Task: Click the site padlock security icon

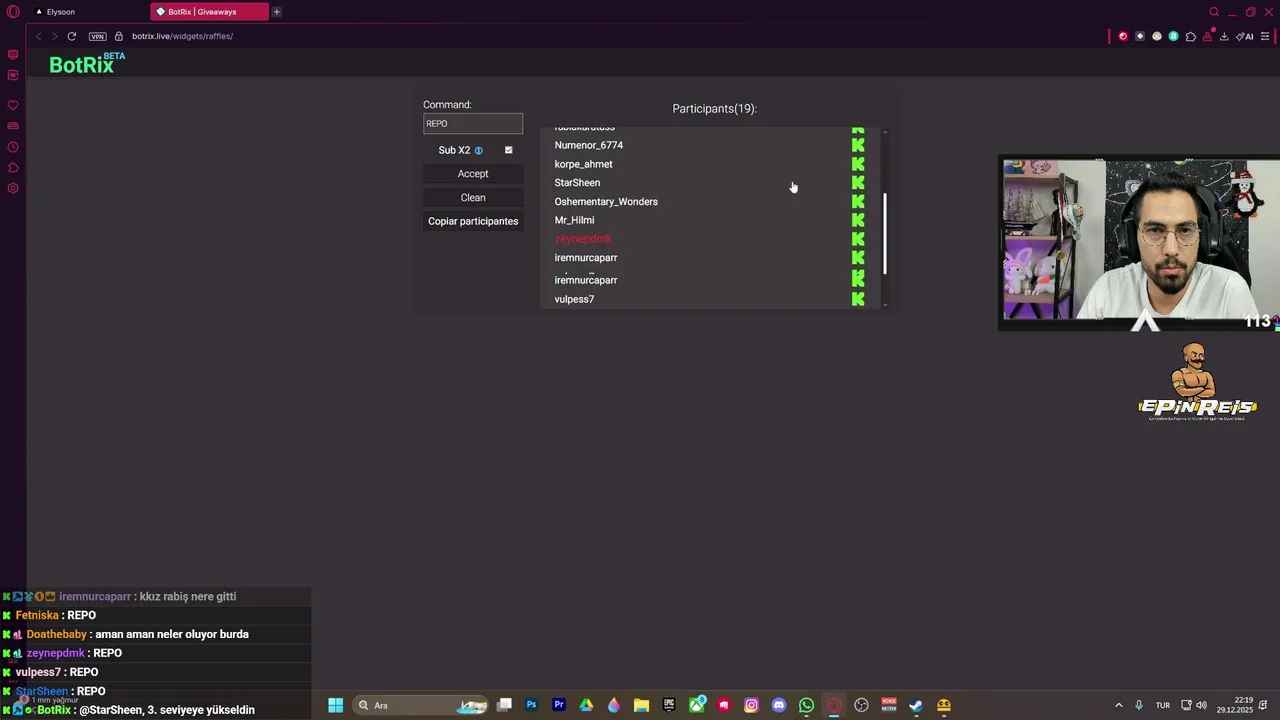Action: (x=119, y=36)
